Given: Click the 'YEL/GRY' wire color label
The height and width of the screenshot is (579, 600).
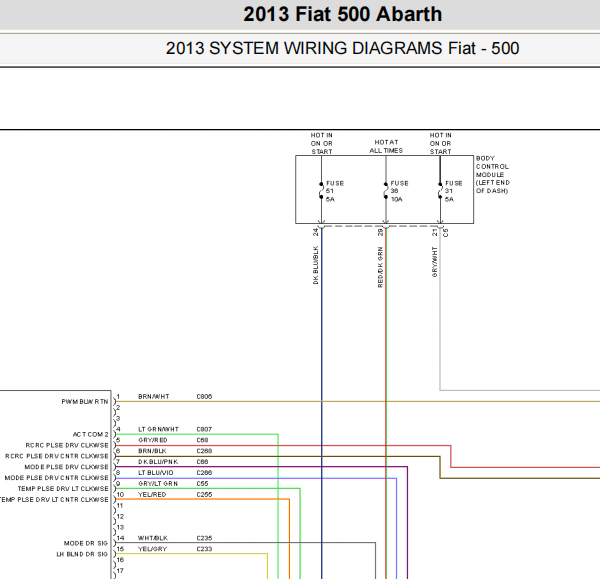Looking at the screenshot, I should (152, 549).
